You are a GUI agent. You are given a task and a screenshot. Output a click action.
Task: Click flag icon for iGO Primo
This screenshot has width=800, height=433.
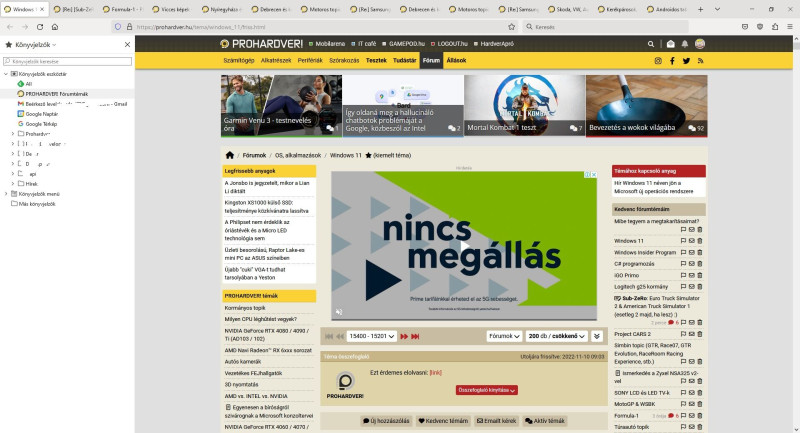point(683,275)
